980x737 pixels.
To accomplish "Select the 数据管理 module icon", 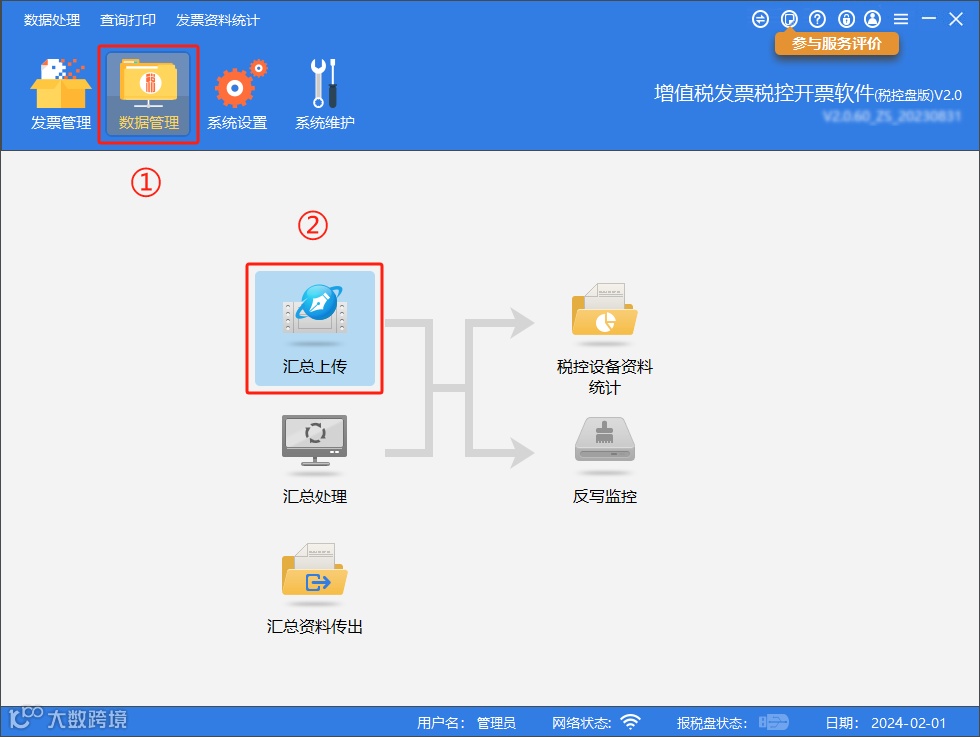I will (148, 94).
